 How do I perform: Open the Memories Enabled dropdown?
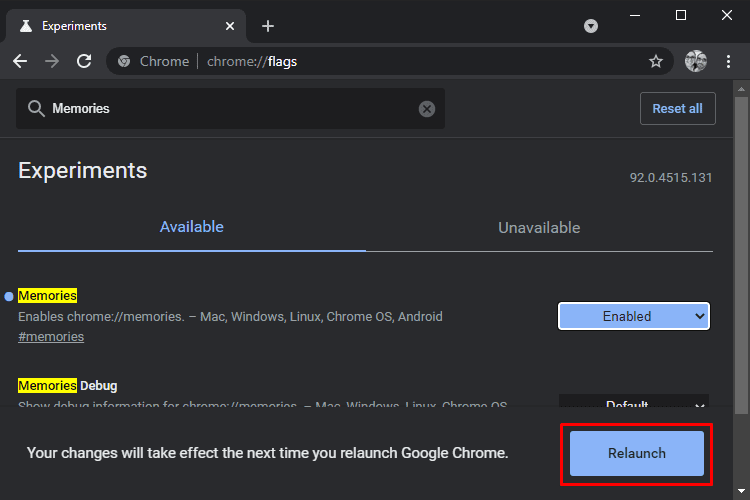tap(634, 316)
